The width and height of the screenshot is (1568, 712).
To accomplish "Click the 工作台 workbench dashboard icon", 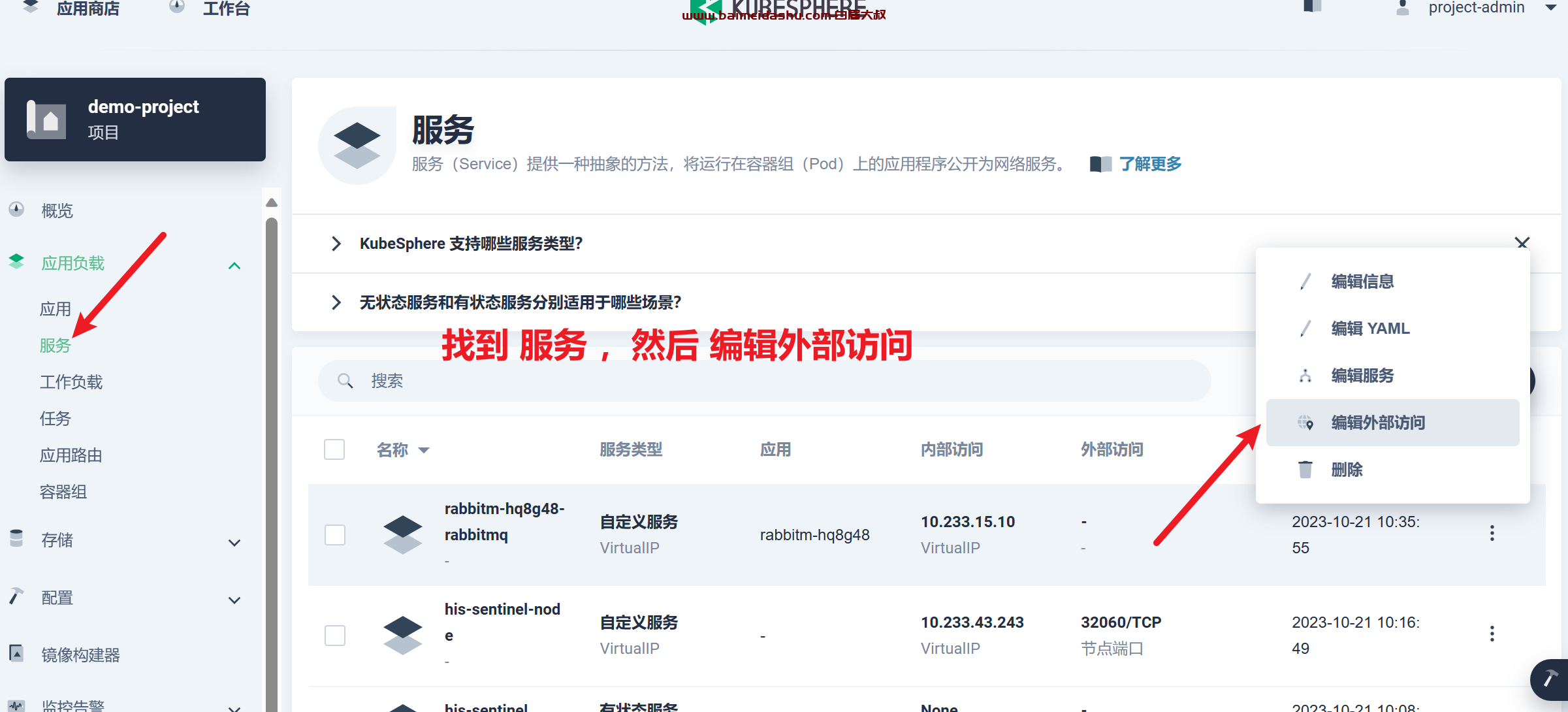I will pyautogui.click(x=177, y=7).
